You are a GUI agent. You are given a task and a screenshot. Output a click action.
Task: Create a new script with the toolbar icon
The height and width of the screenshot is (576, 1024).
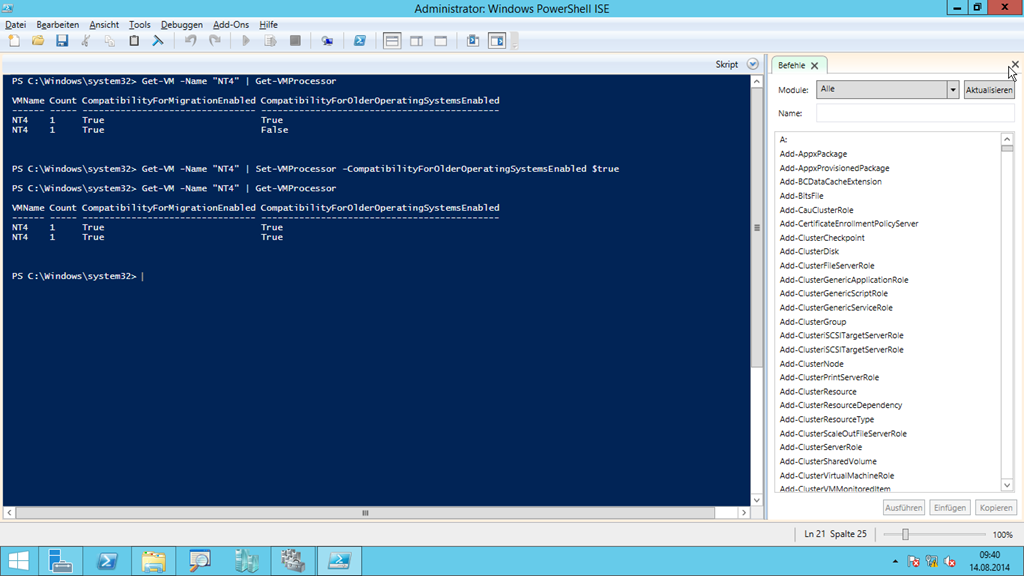click(x=14, y=41)
